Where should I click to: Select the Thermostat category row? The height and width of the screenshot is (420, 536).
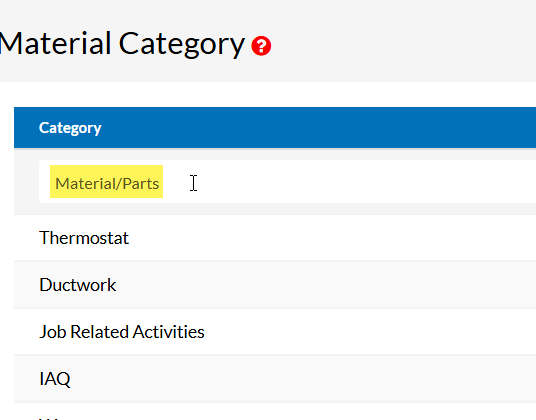click(x=275, y=238)
